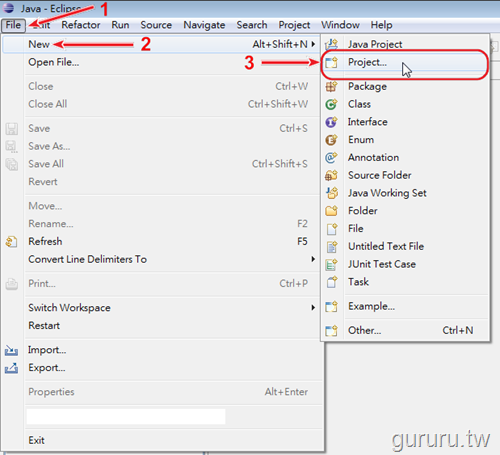Click the yellow Folder icon
Viewport: 500px width, 455px height.
point(331,211)
